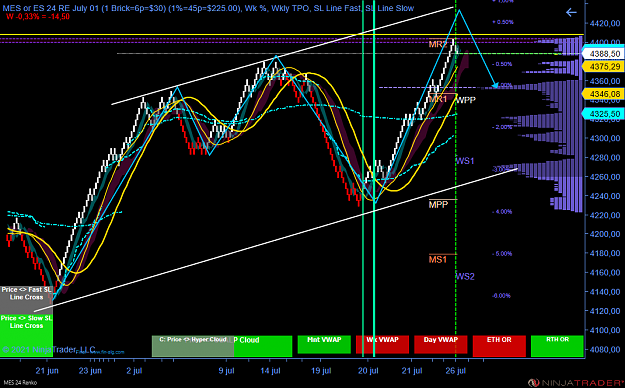Screen dimensions: 625x388
Task: Select the cyan 4325,50 price marker
Action: coord(603,114)
